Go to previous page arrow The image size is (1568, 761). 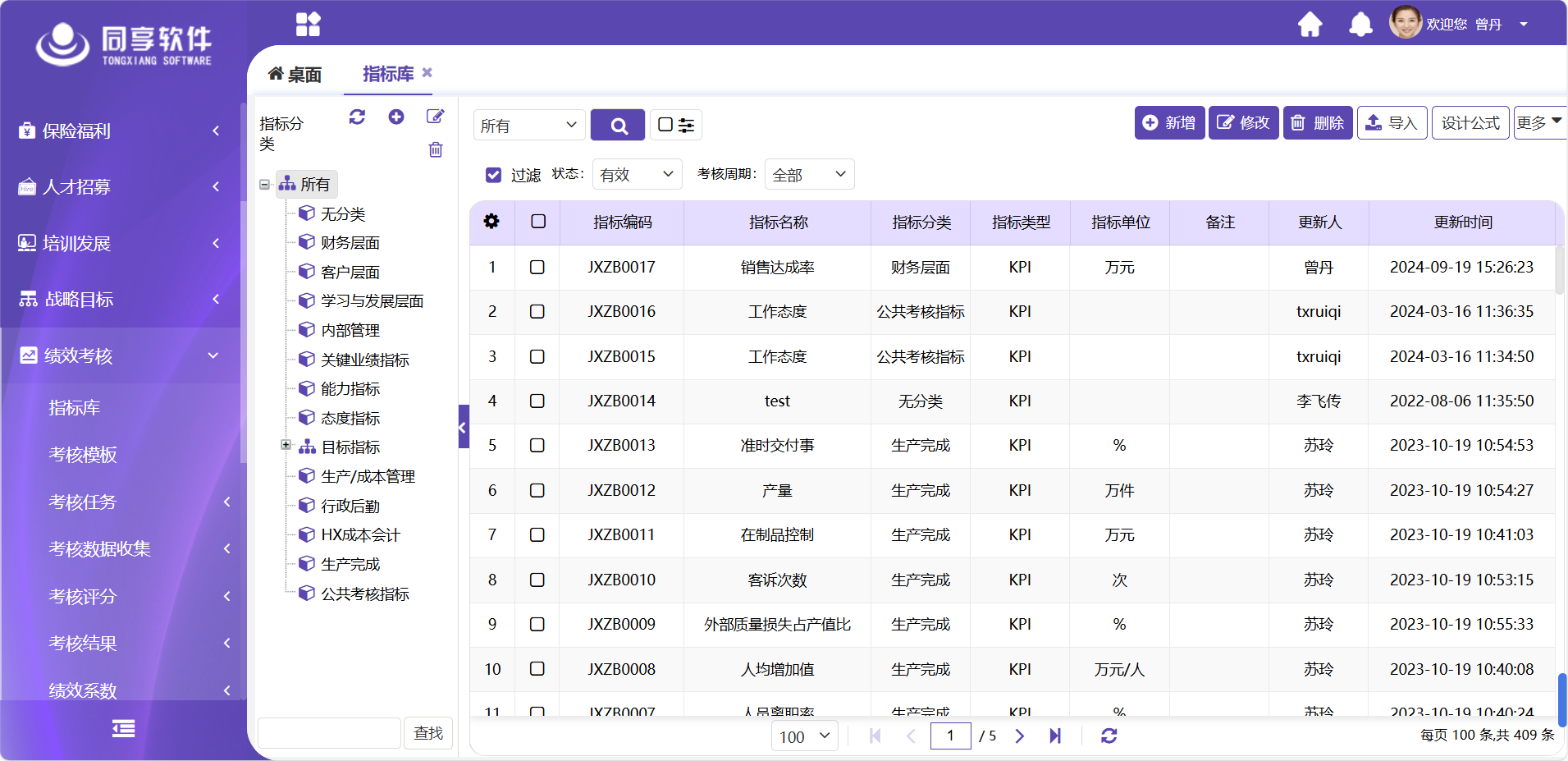click(x=911, y=736)
